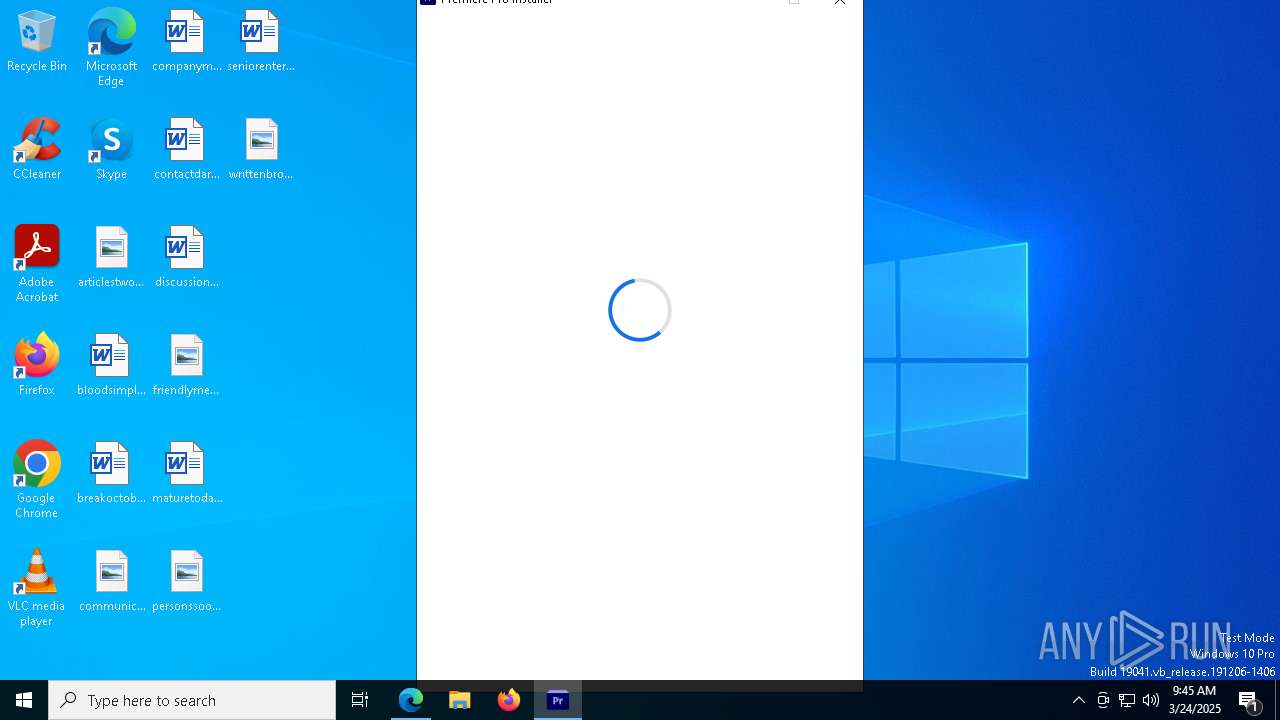Select the writtenbro... image file
This screenshot has width=1280, height=720.
click(261, 149)
